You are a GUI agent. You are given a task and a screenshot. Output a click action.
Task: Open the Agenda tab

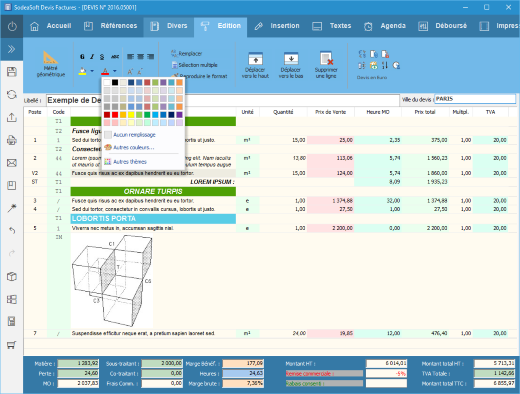tap(384, 26)
